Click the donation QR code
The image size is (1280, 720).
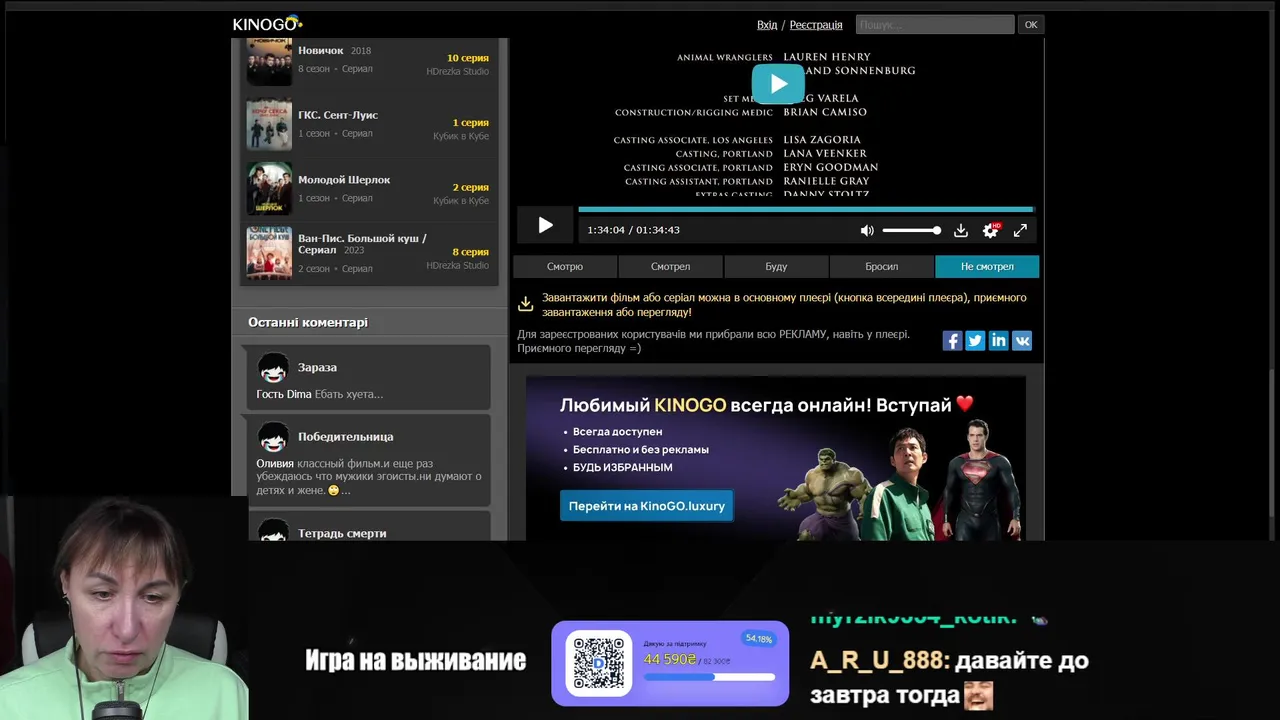point(599,662)
